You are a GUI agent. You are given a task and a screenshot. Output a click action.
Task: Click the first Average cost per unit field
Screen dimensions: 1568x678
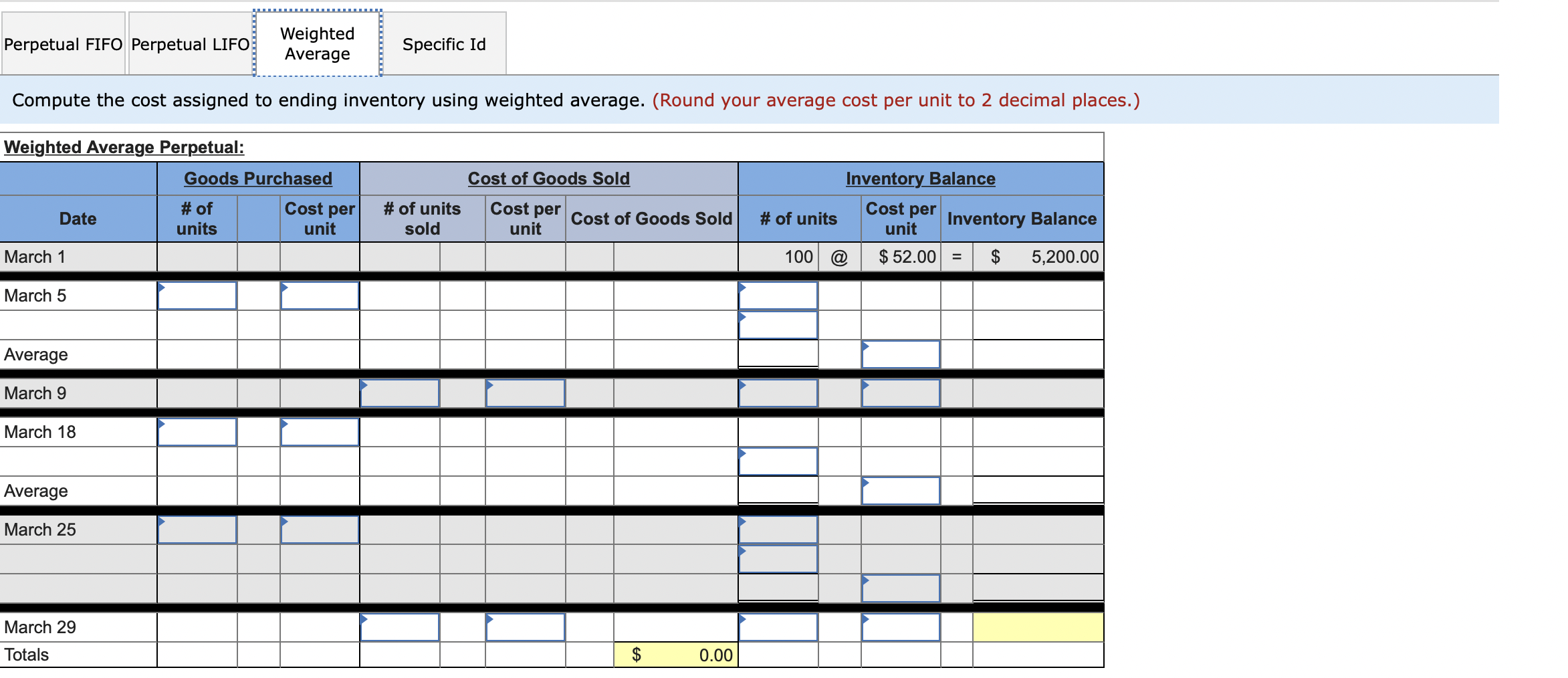pyautogui.click(x=901, y=354)
